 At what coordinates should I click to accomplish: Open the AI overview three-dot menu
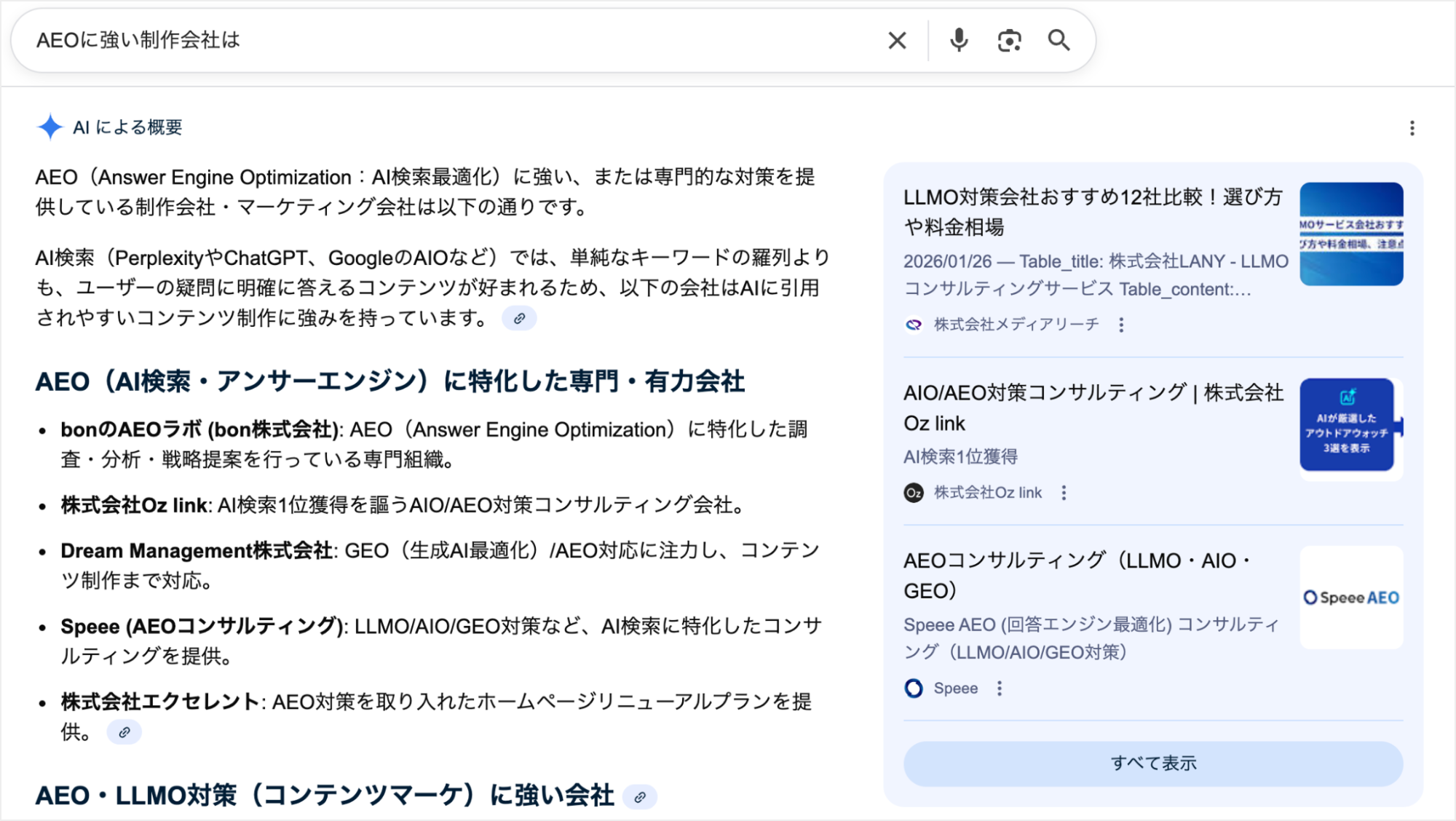[x=1412, y=128]
